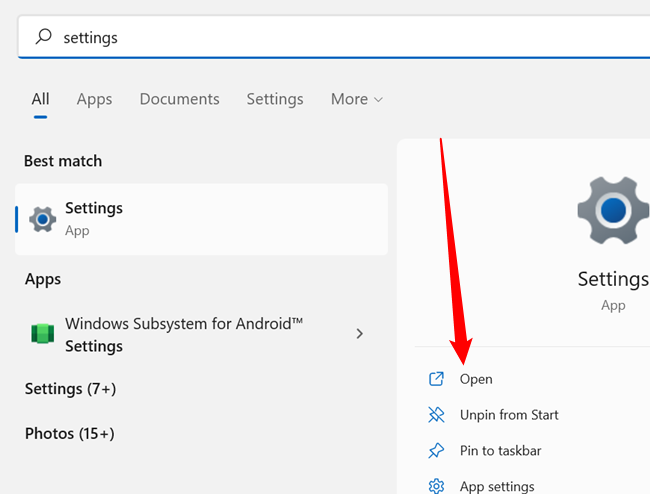Expand the Settings (7+) group

point(70,389)
